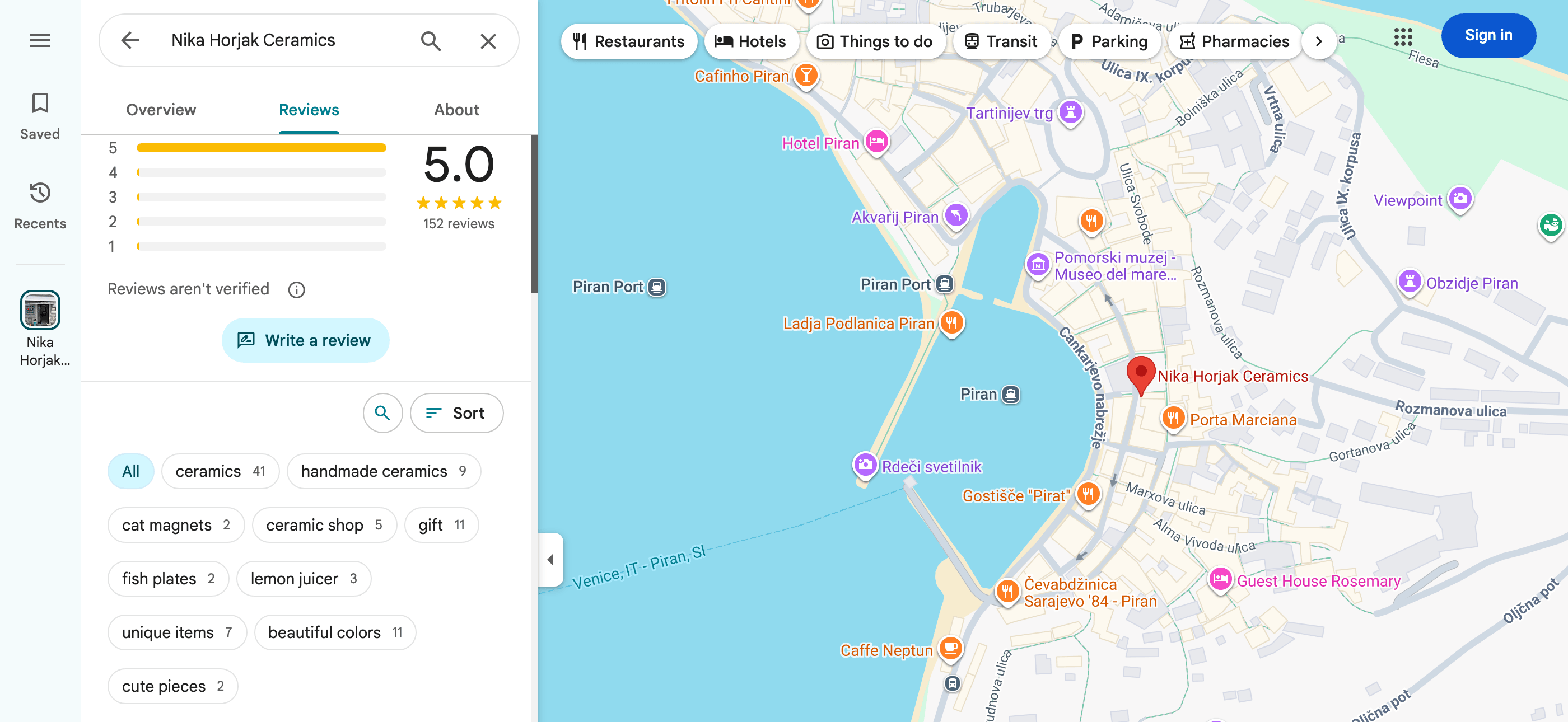Viewport: 1568px width, 722px height.
Task: Click the Nika Horjak Ceramics red pin
Action: [1141, 376]
